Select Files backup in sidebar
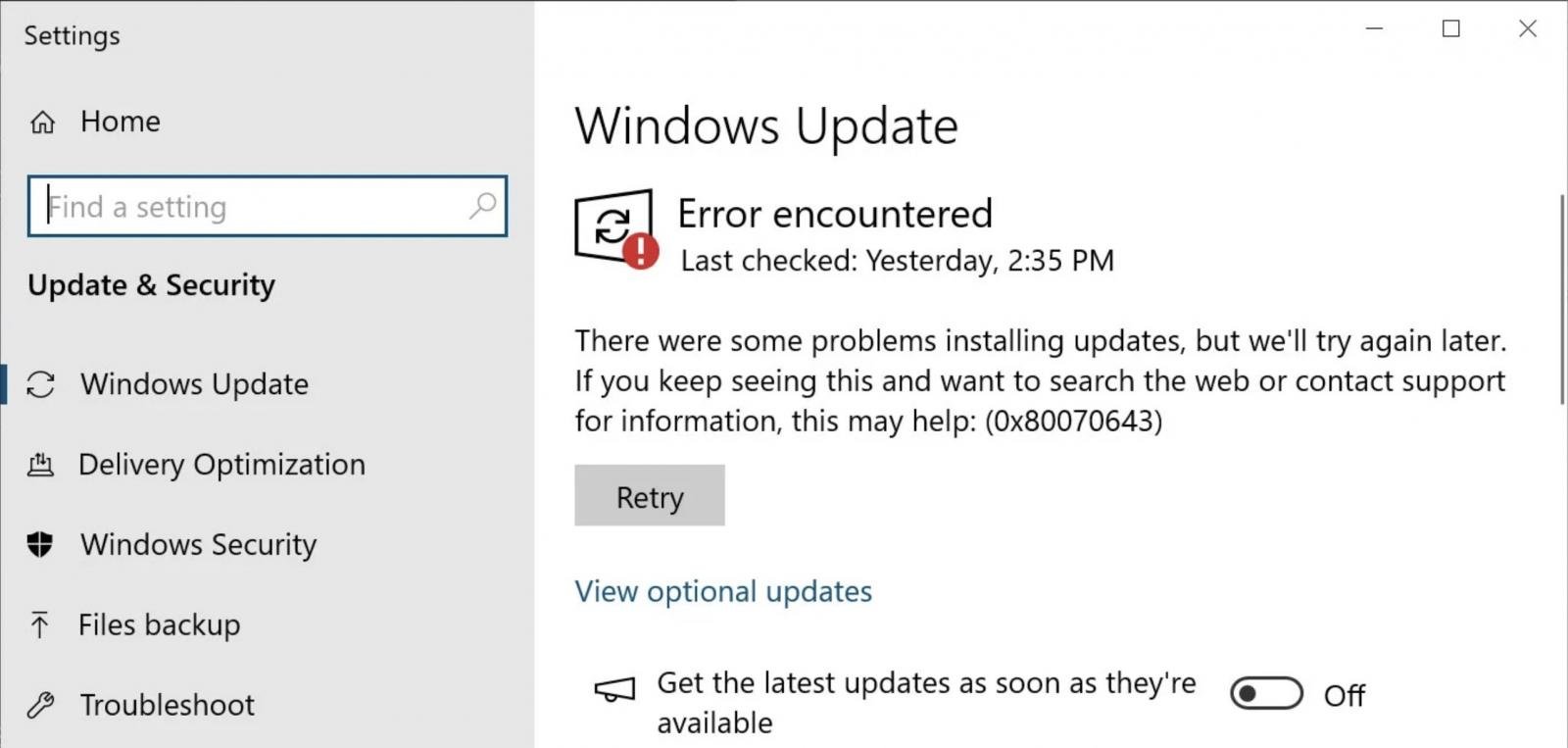This screenshot has height=748, width=1568. click(x=159, y=624)
